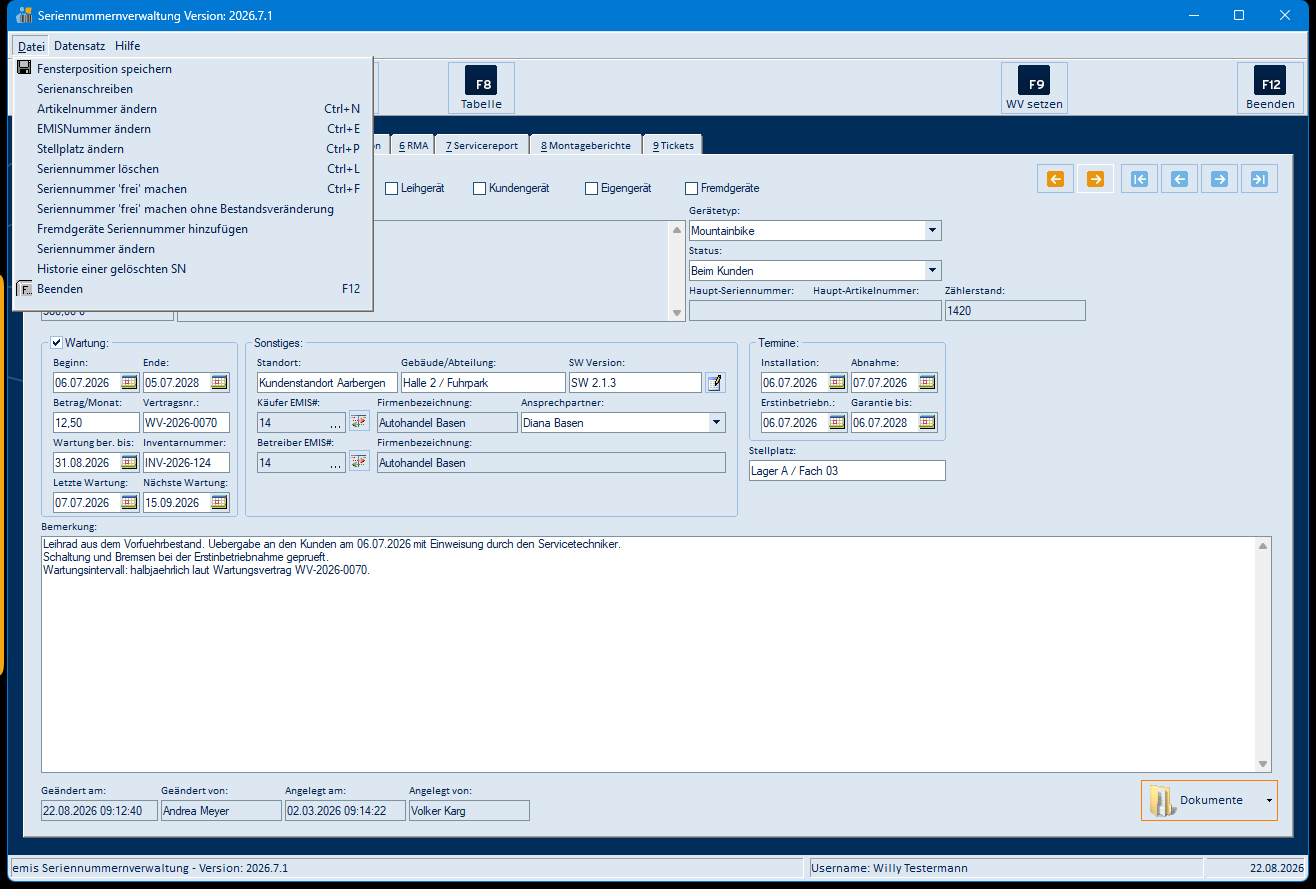
Task: Open the Hilfe menu
Action: 128,46
